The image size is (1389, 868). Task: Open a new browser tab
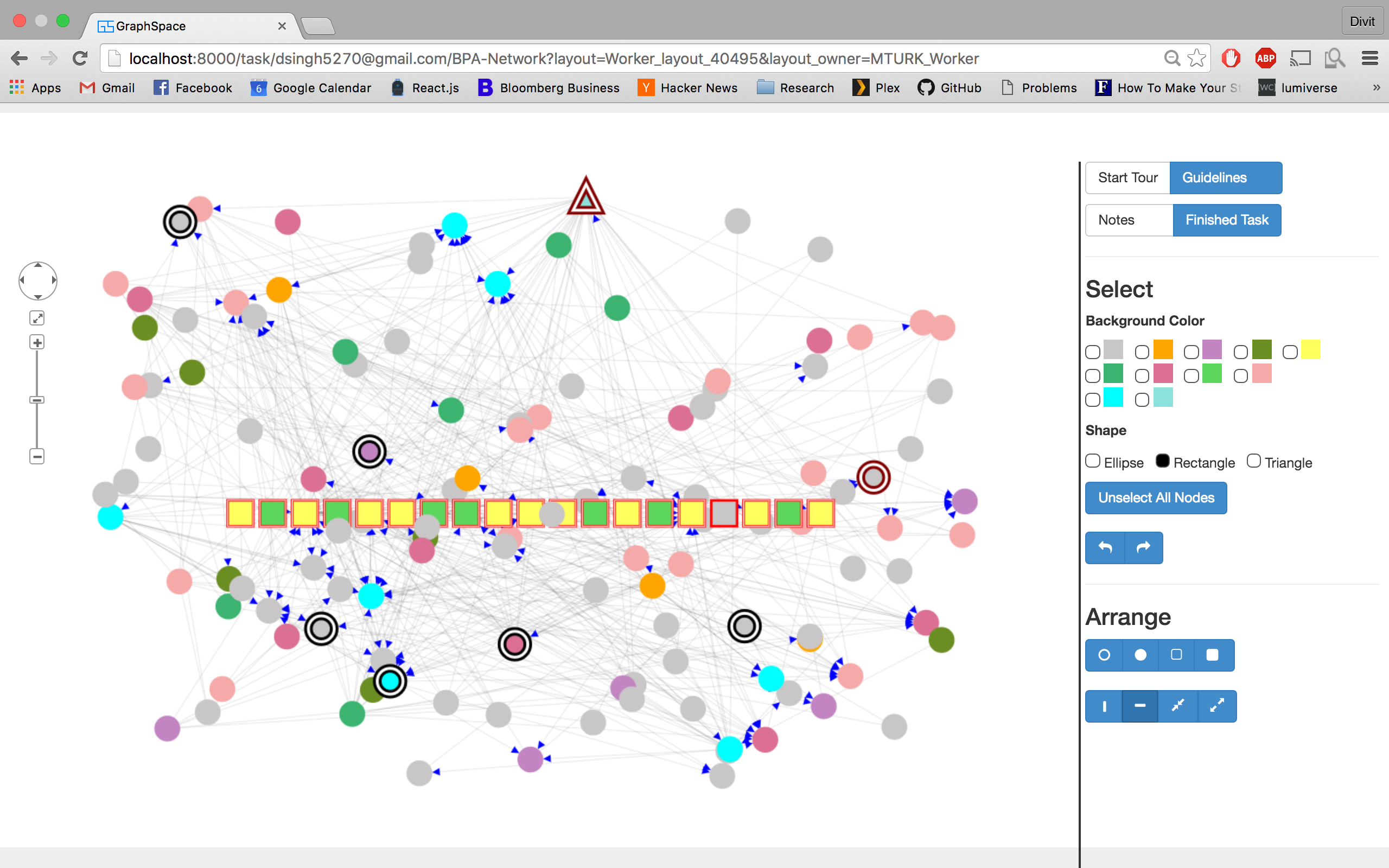coord(317,26)
